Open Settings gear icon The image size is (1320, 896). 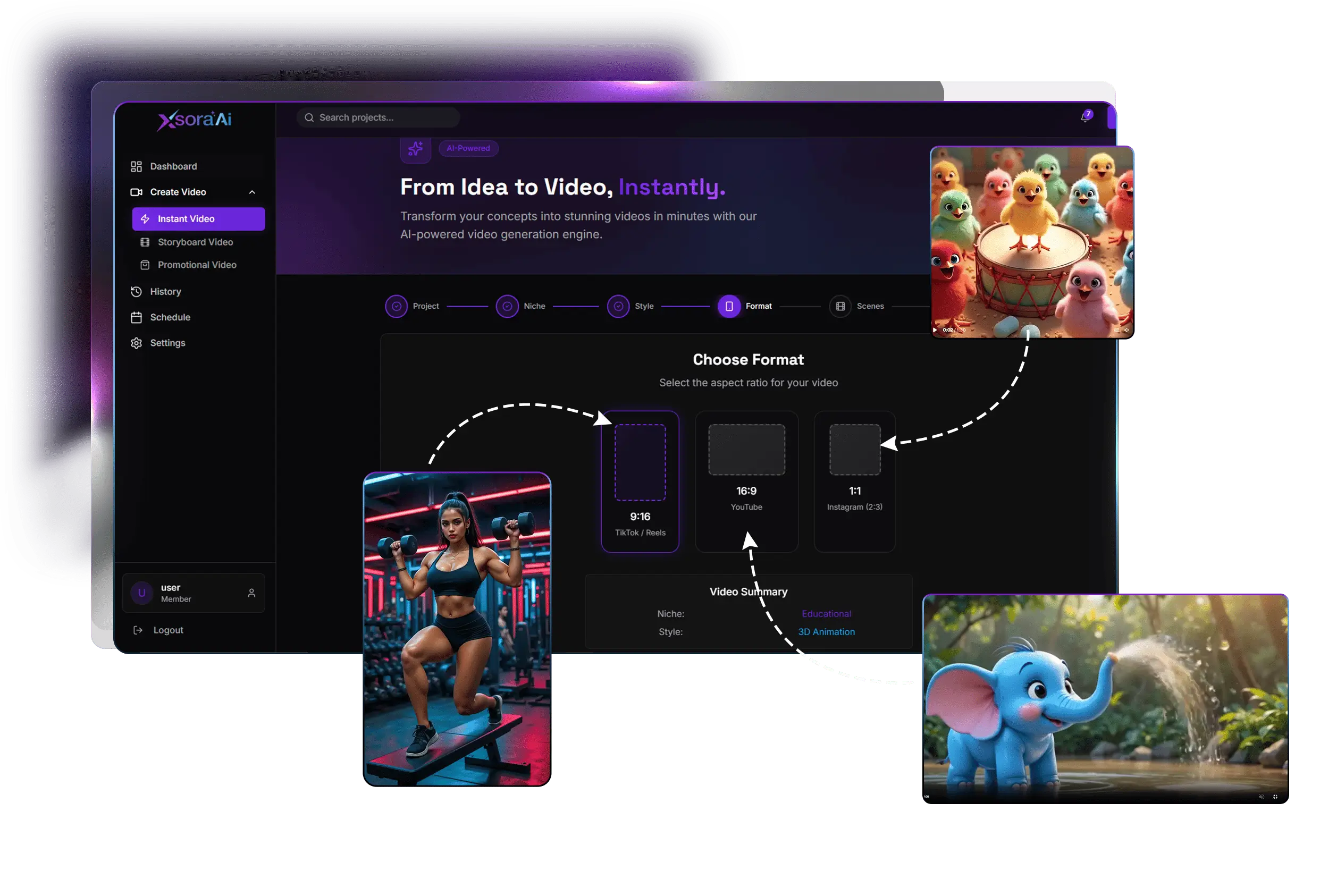coord(136,343)
